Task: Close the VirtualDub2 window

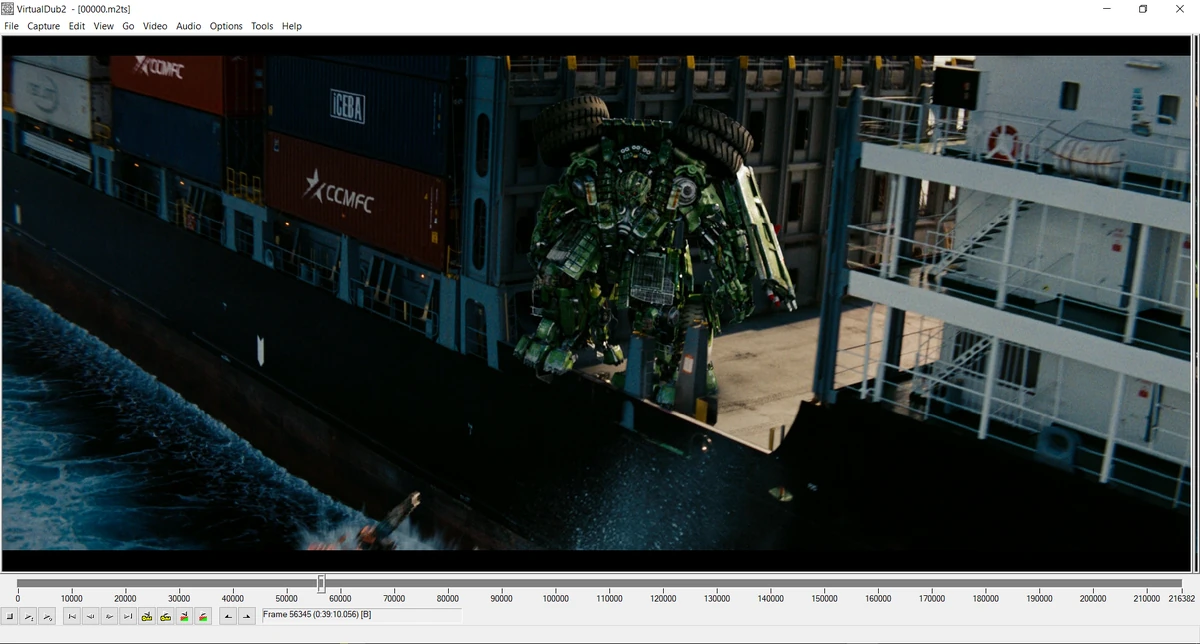Action: coord(1180,9)
